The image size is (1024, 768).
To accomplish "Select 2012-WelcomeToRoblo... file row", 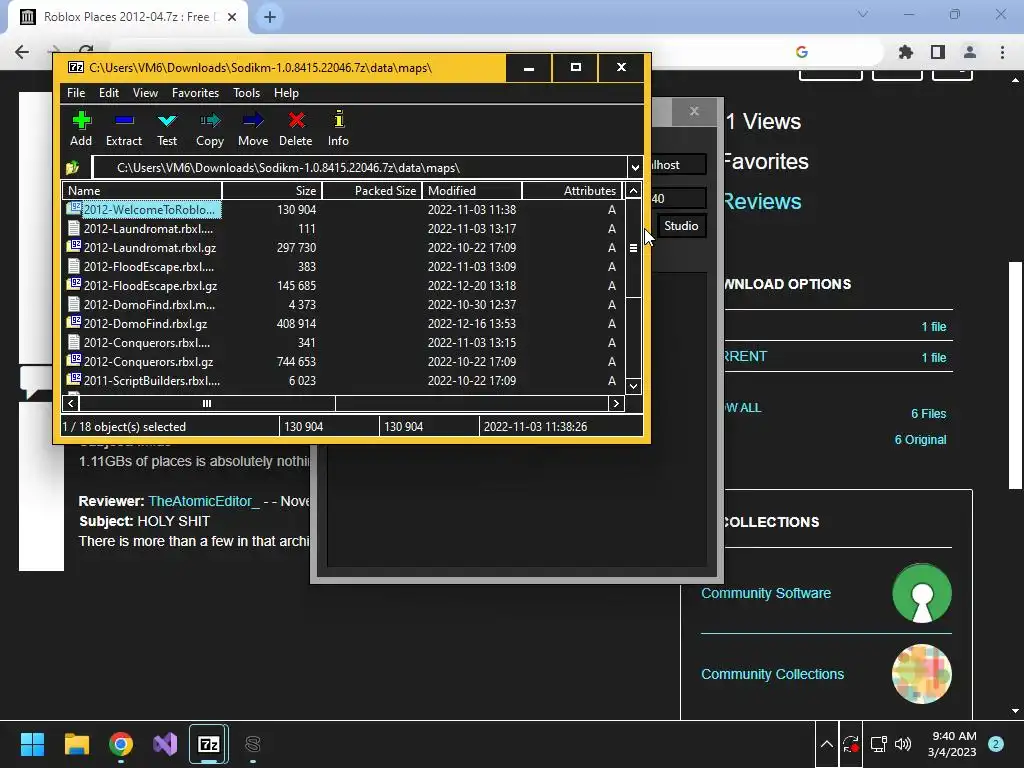I will pyautogui.click(x=342, y=210).
